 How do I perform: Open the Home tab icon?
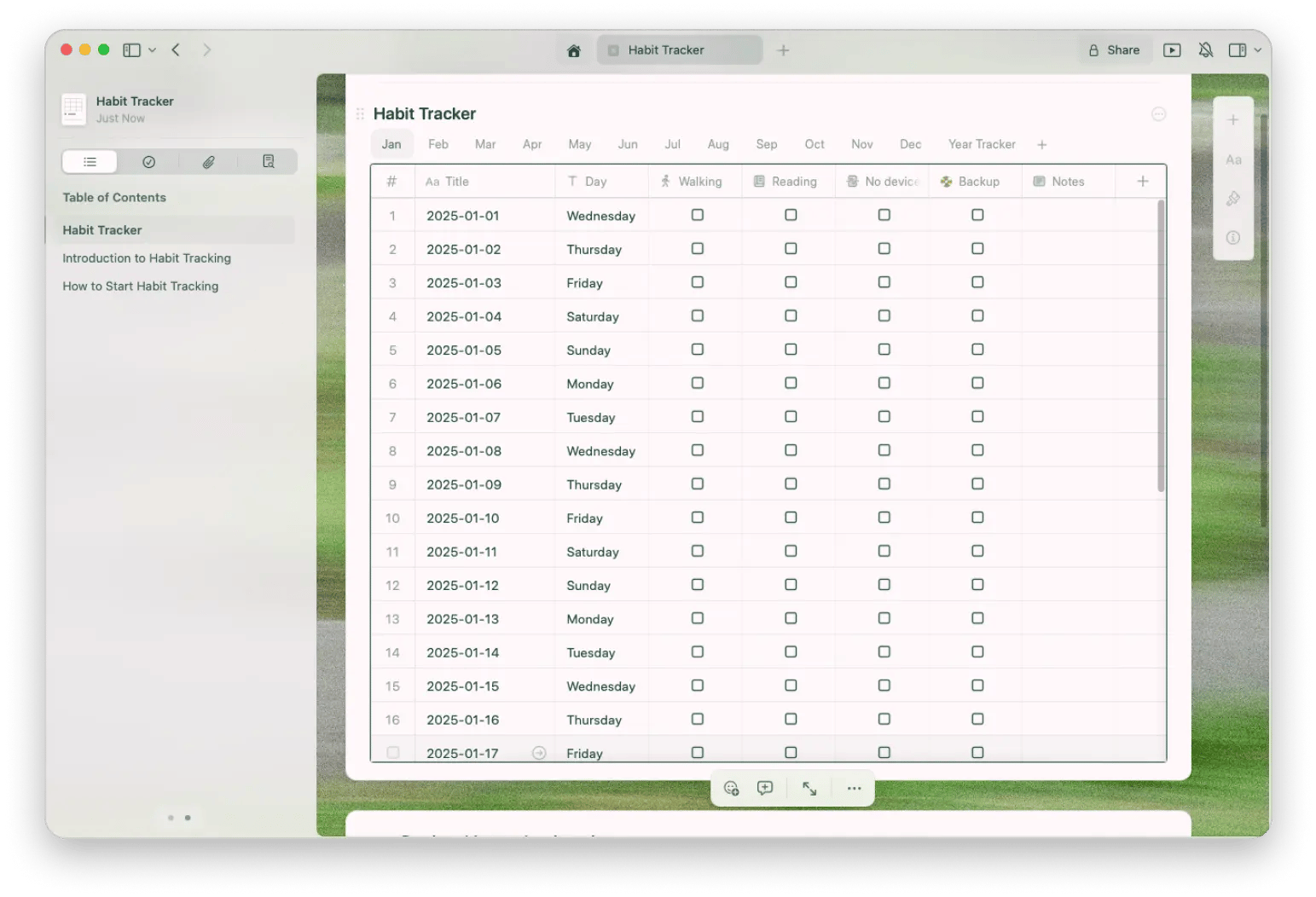[x=574, y=50]
